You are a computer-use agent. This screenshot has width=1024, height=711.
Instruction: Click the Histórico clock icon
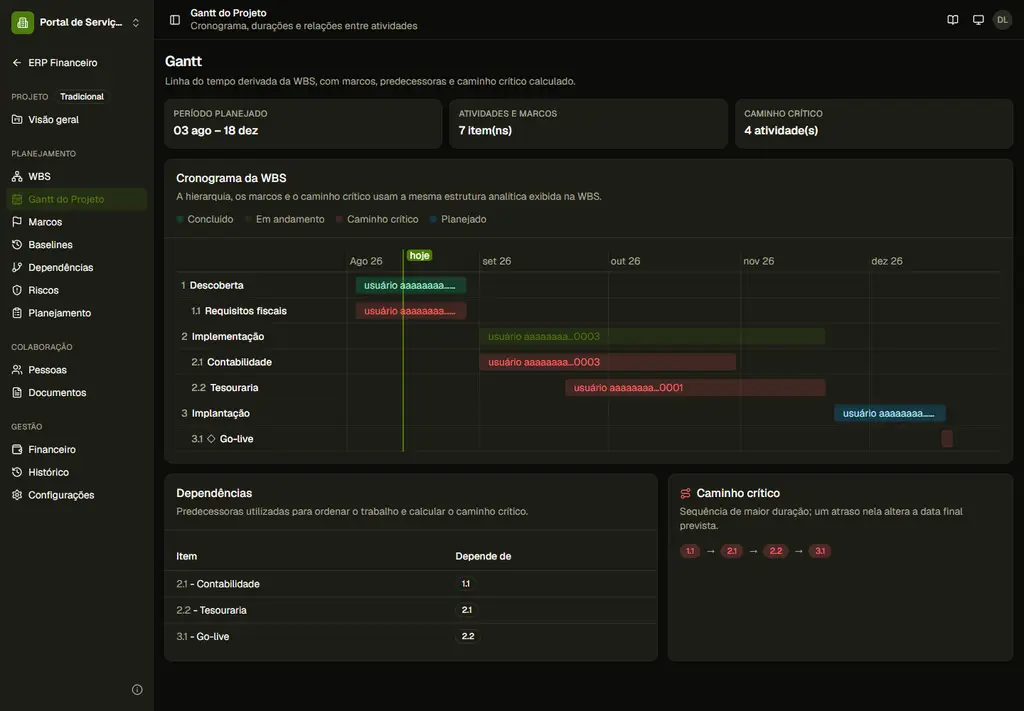(x=17, y=472)
